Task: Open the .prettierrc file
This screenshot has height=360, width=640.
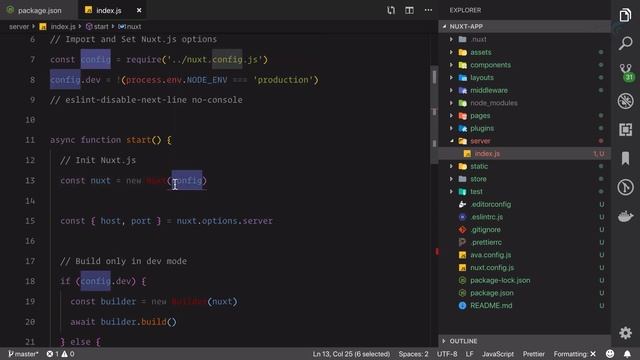Action: pos(524,242)
